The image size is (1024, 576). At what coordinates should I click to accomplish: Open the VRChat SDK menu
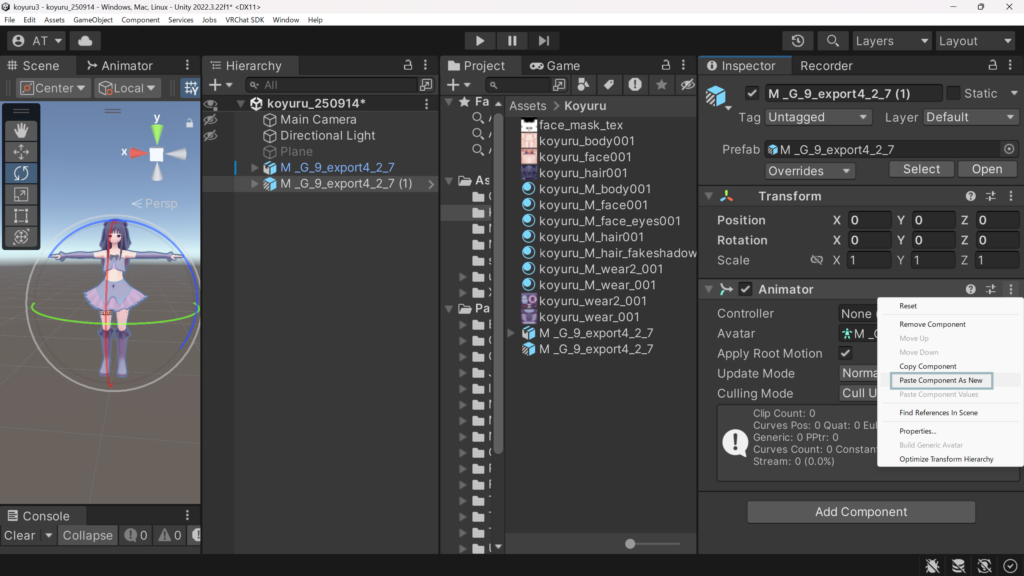[244, 20]
